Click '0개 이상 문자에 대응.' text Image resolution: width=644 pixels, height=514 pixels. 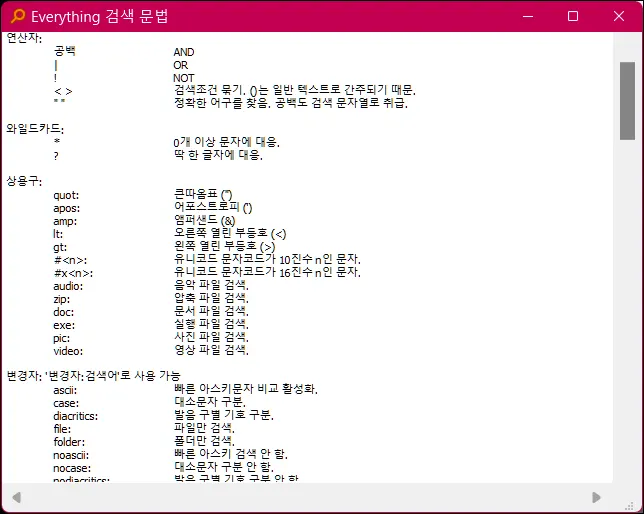pos(226,142)
